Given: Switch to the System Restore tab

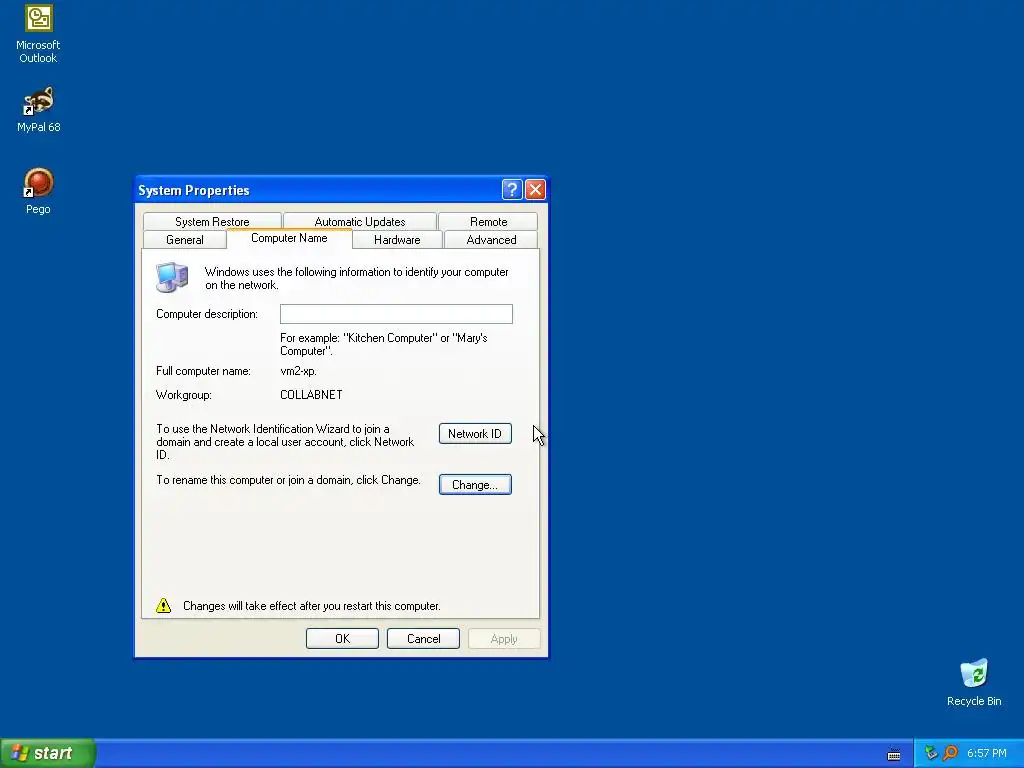Looking at the screenshot, I should coord(212,221).
